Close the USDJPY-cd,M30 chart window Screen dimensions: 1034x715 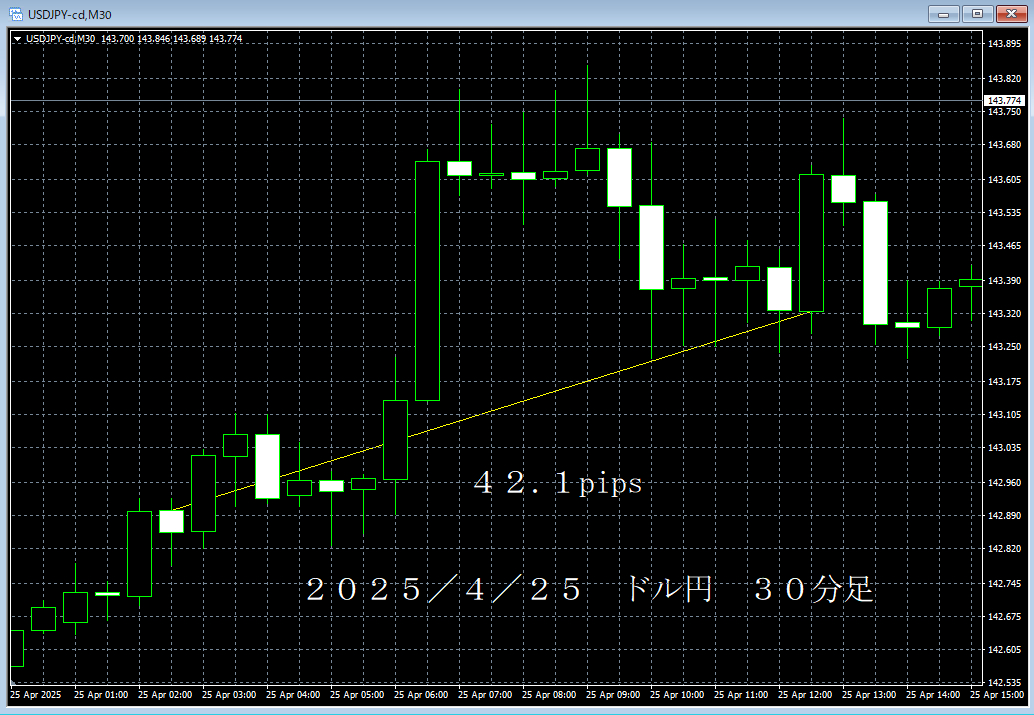(1011, 14)
